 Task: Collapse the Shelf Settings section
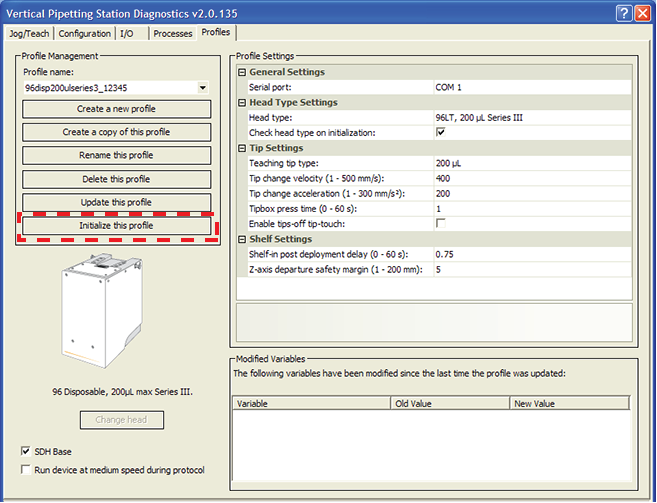click(x=242, y=239)
